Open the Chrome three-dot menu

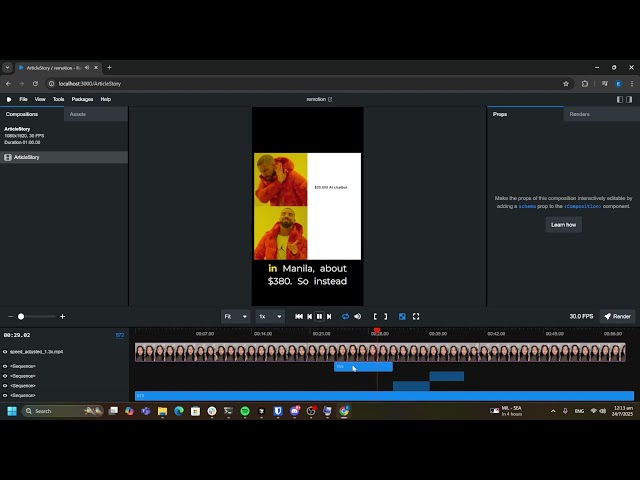(632, 84)
